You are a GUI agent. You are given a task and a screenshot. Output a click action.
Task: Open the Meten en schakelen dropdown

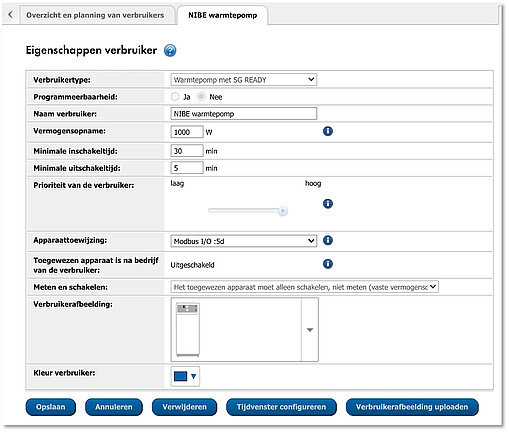304,287
